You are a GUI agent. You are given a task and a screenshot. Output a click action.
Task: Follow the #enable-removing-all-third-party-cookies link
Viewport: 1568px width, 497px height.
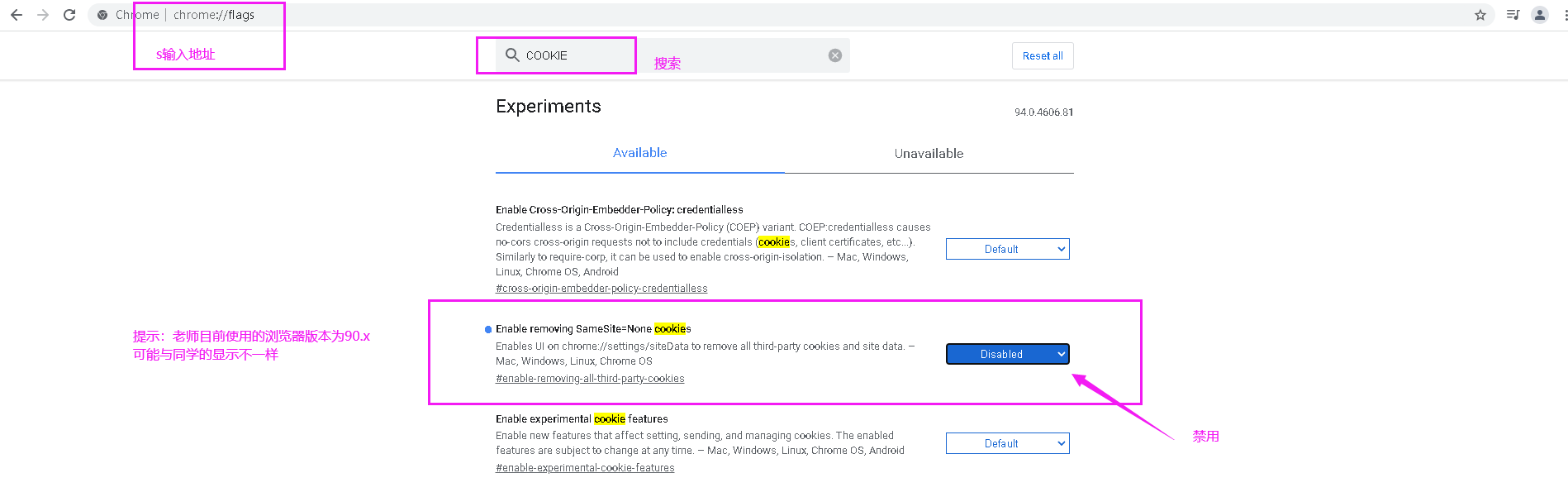(x=590, y=379)
